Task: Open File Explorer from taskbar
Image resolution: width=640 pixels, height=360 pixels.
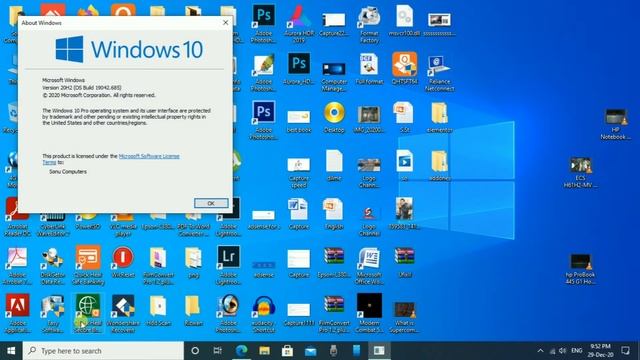Action: [x=264, y=351]
